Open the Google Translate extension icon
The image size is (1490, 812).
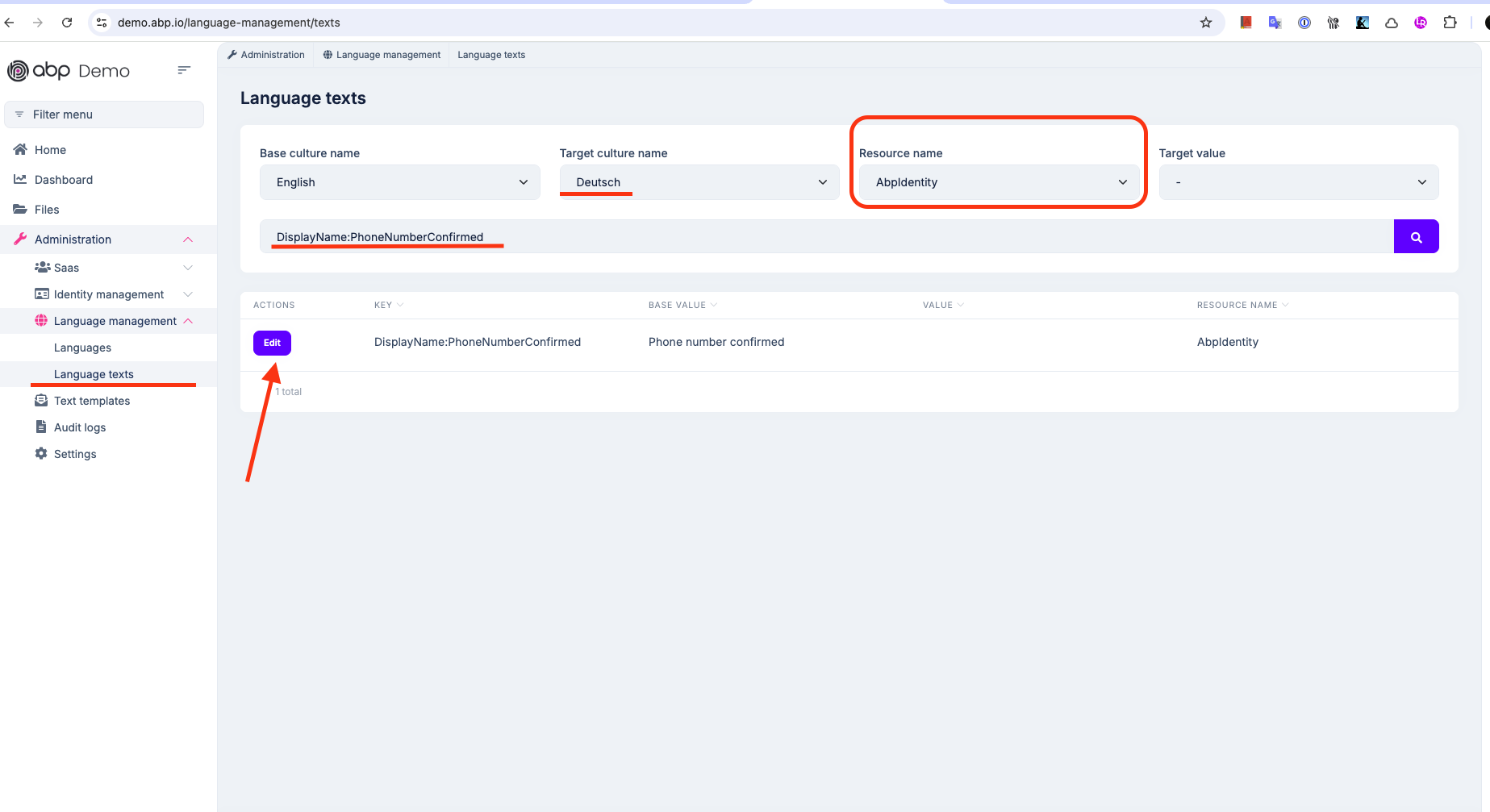[x=1275, y=23]
